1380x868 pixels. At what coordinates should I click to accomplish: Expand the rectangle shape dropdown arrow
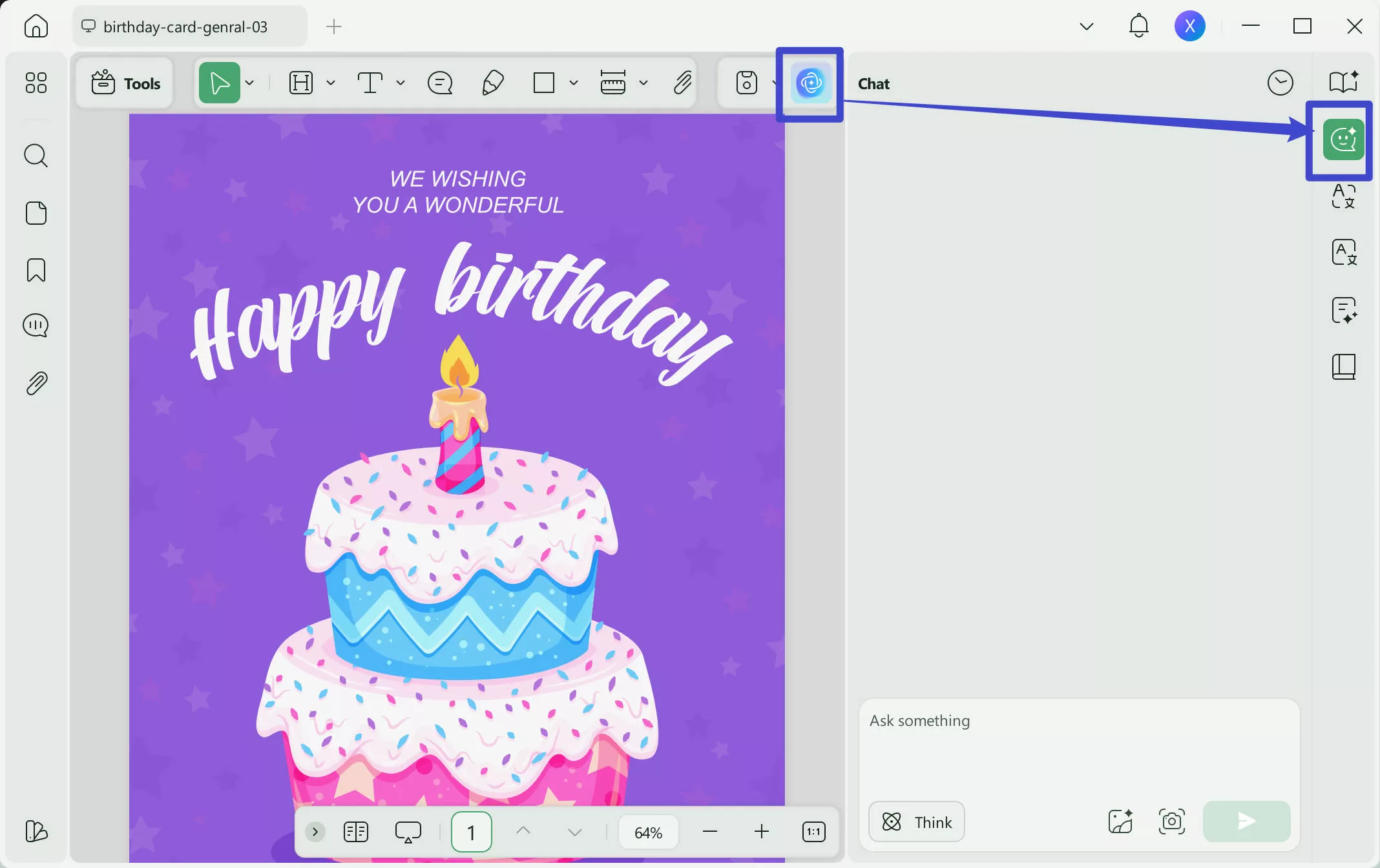pos(573,83)
